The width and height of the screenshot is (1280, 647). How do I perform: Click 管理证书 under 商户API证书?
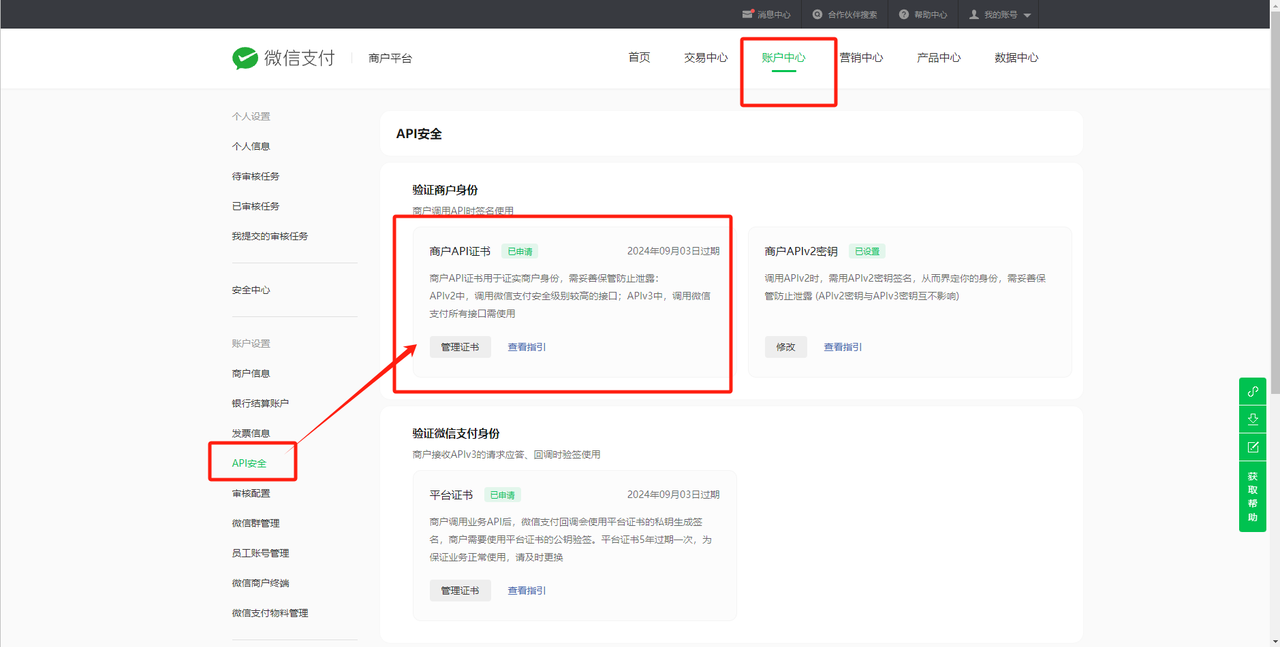point(460,347)
